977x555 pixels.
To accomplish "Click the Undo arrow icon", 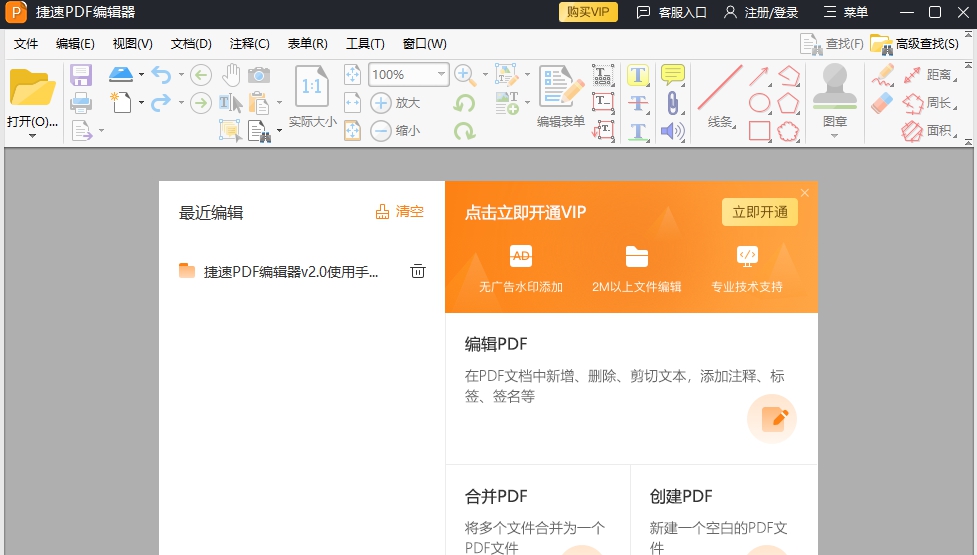I will (x=161, y=75).
